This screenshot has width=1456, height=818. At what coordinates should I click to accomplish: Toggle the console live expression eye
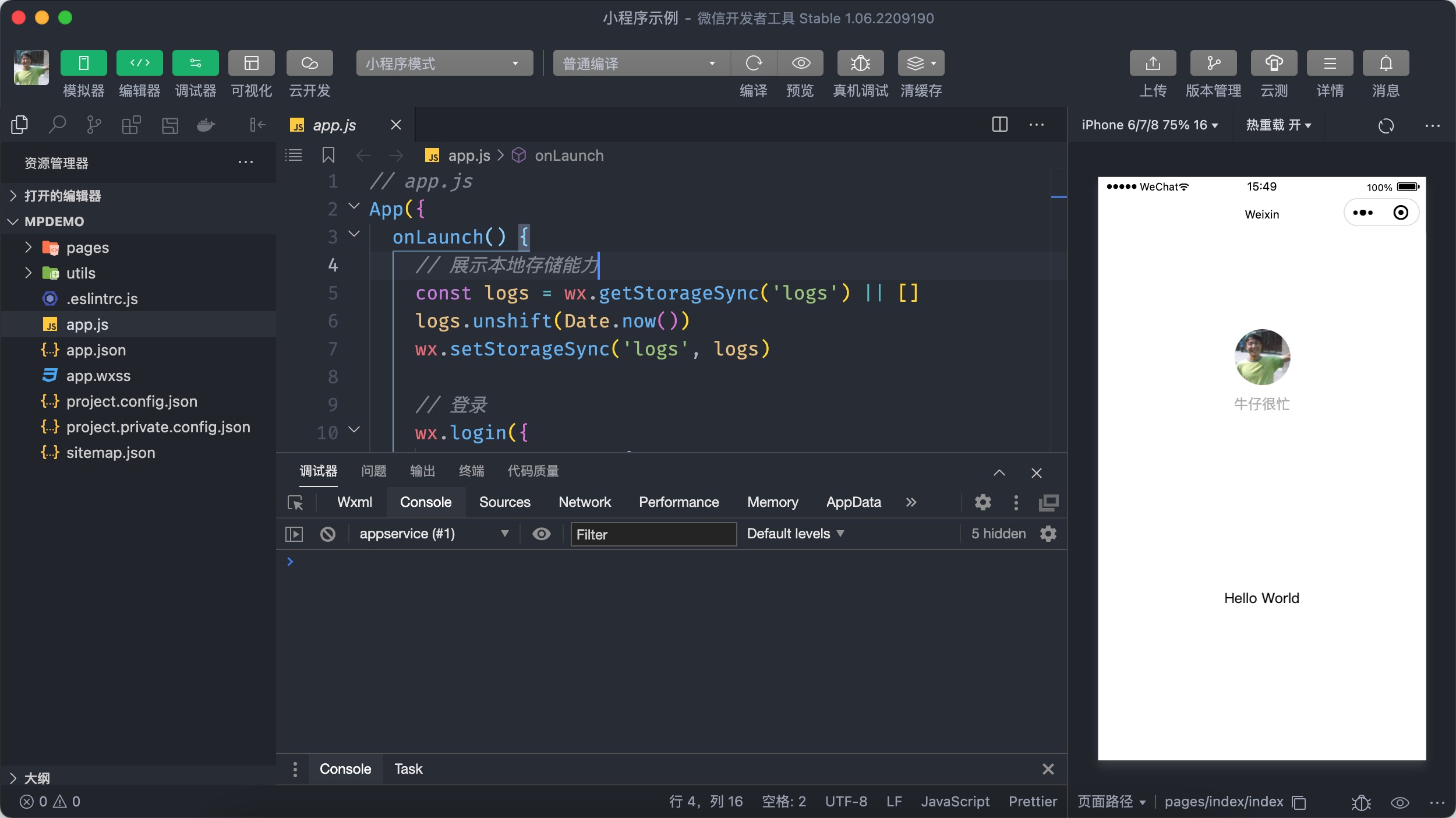coord(541,534)
